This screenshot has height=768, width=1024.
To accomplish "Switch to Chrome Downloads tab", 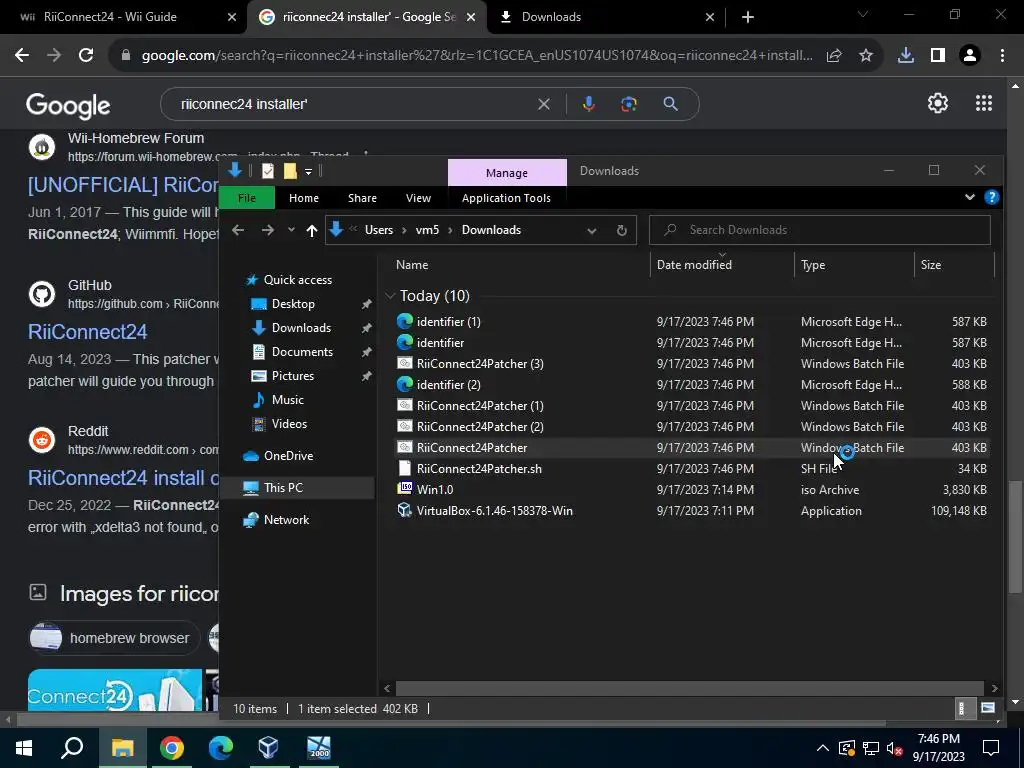I will tap(607, 17).
